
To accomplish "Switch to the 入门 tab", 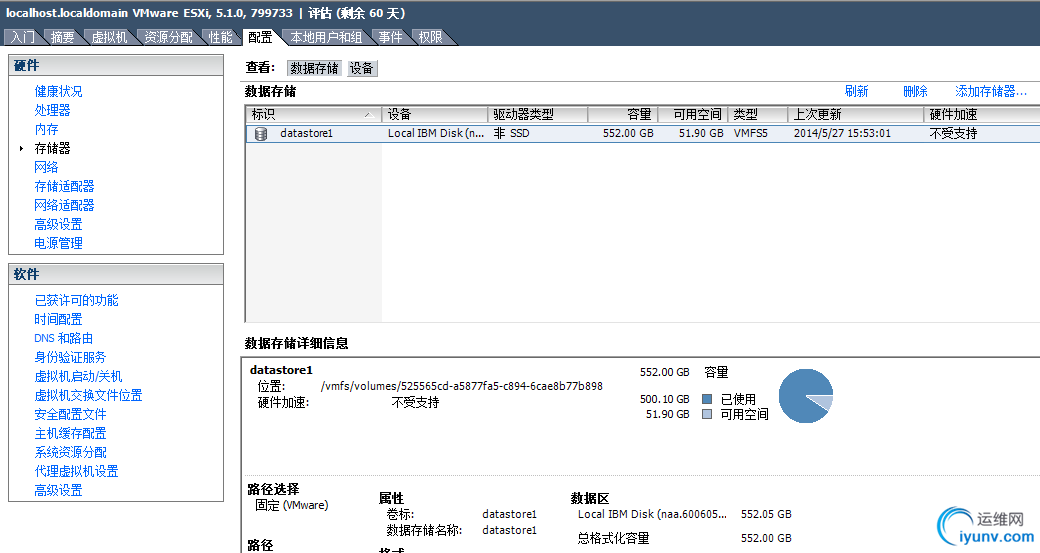I will pyautogui.click(x=23, y=37).
